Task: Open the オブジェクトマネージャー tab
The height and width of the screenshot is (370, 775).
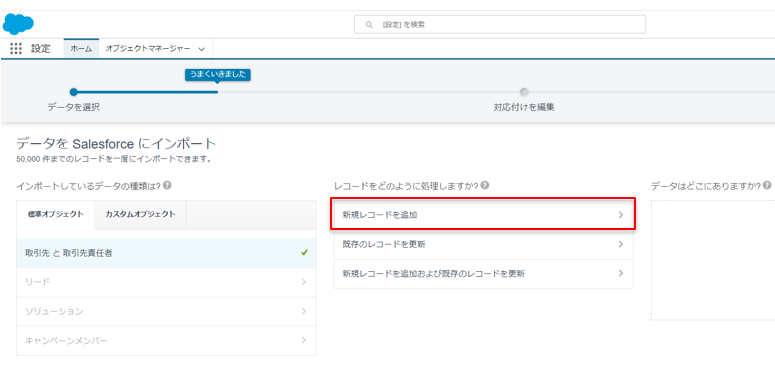Action: click(147, 48)
